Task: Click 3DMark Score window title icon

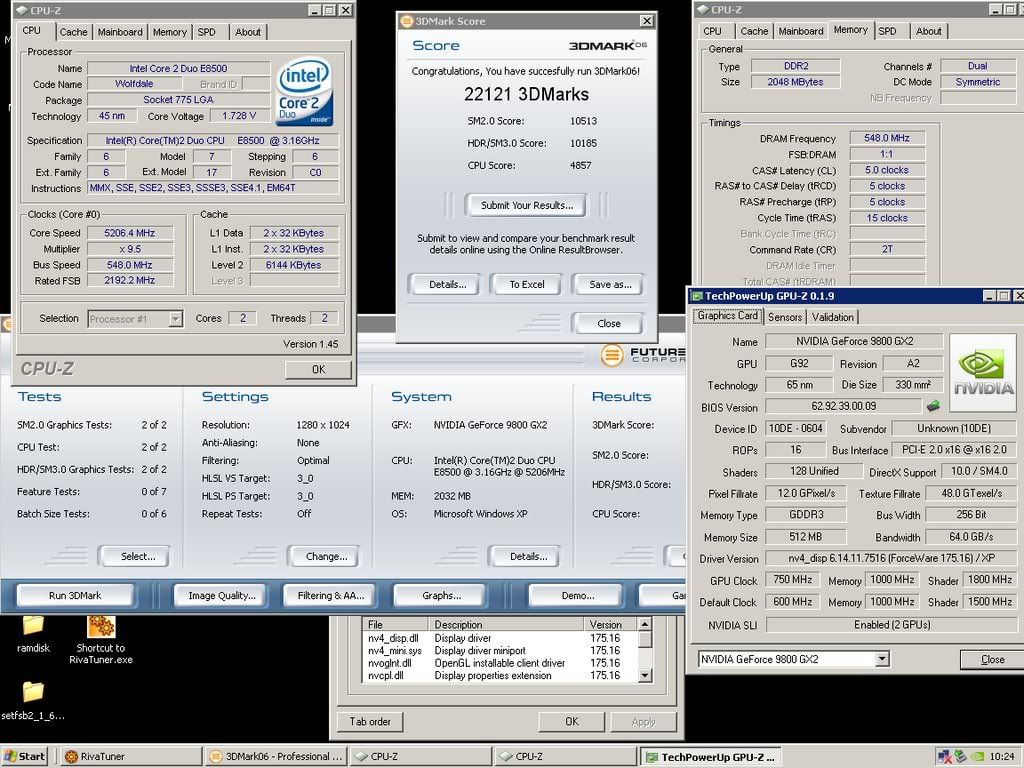Action: pyautogui.click(x=407, y=21)
